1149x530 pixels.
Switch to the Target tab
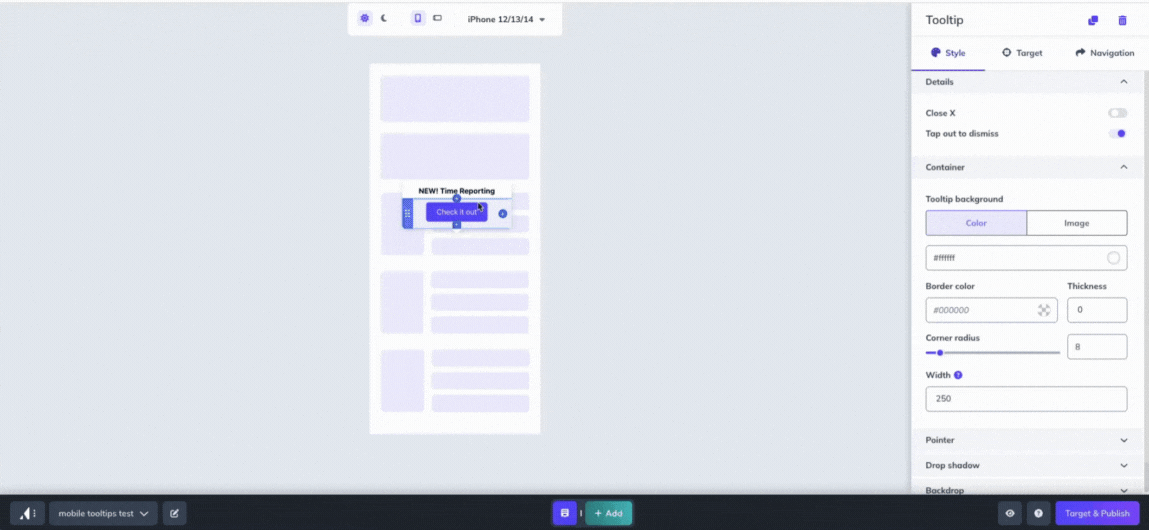tap(1021, 53)
